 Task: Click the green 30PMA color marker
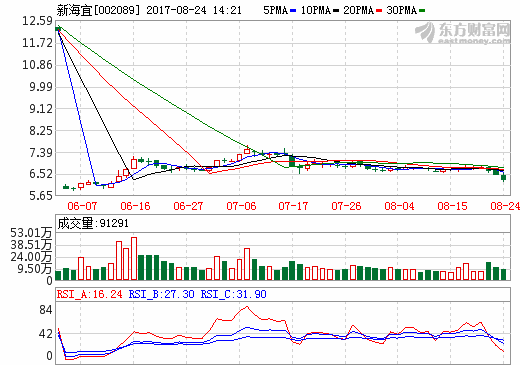[422, 11]
